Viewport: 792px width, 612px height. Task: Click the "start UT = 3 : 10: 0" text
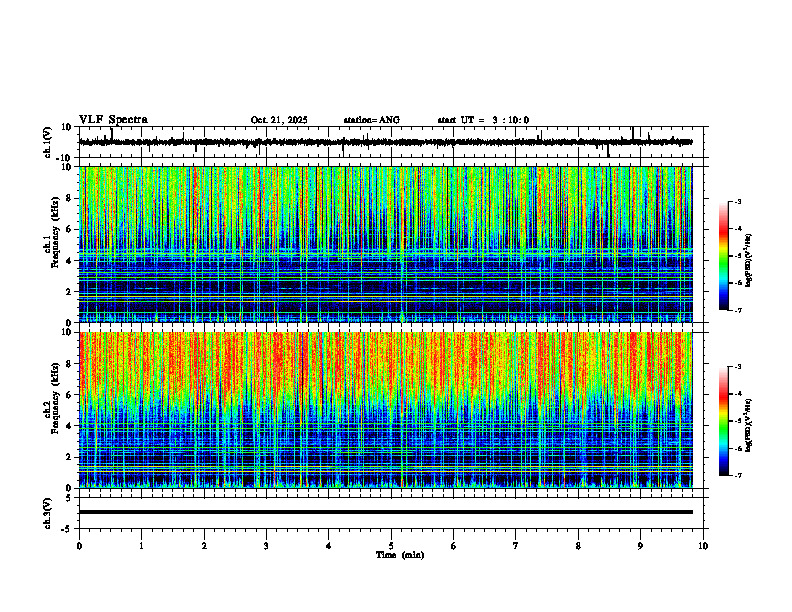click(x=483, y=120)
